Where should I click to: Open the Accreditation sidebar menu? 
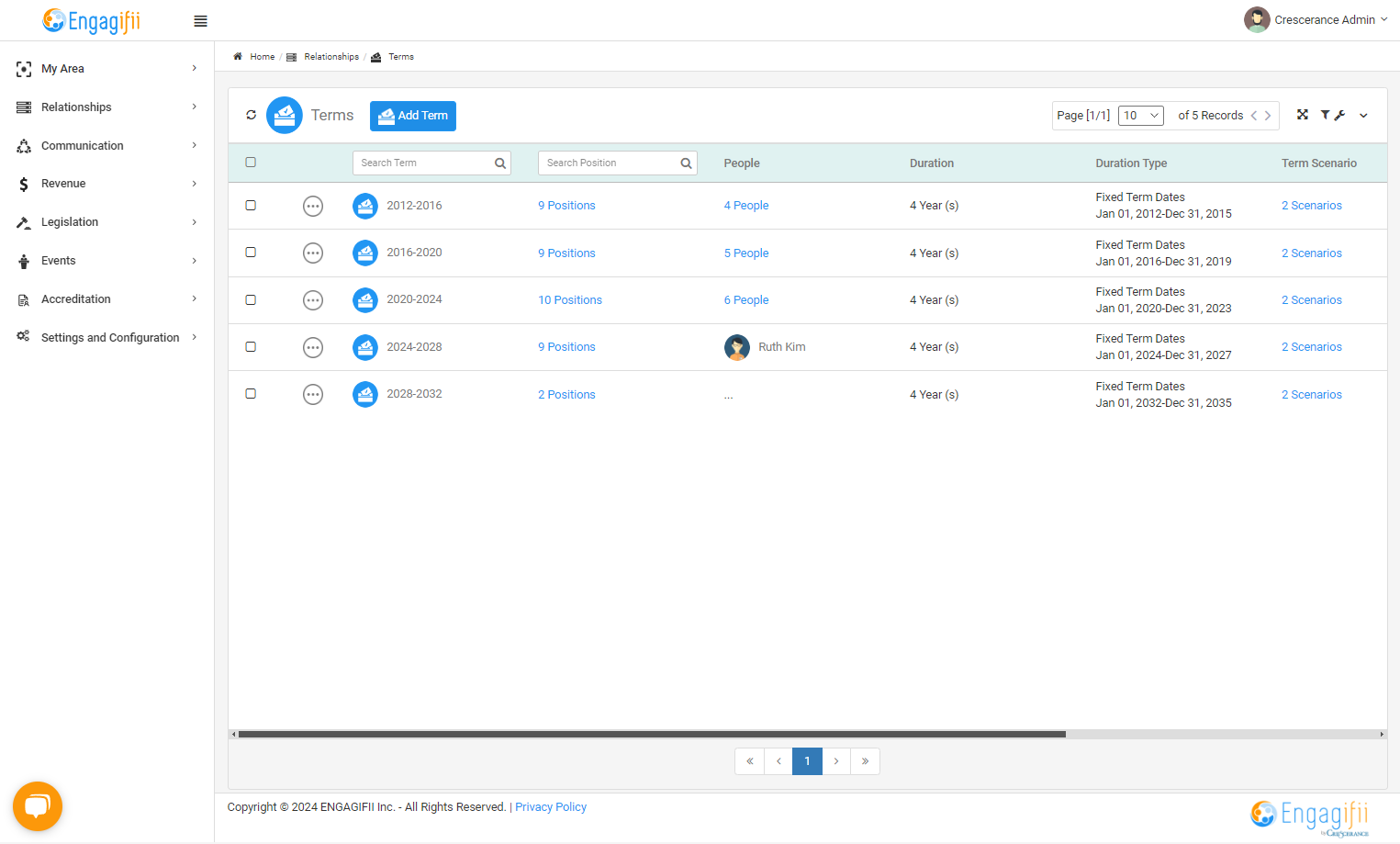107,299
